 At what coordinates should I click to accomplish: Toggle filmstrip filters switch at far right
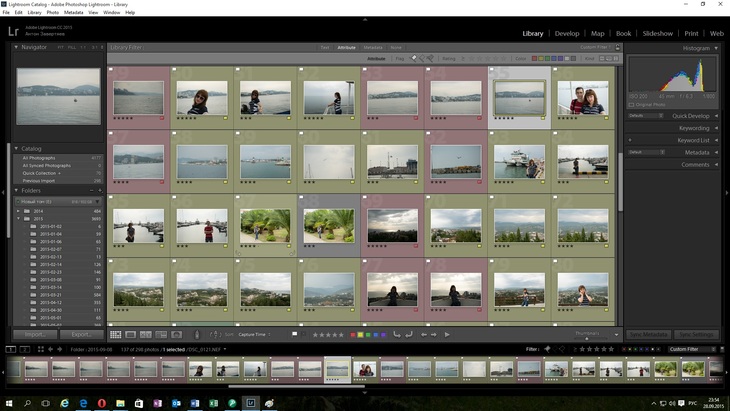722,349
